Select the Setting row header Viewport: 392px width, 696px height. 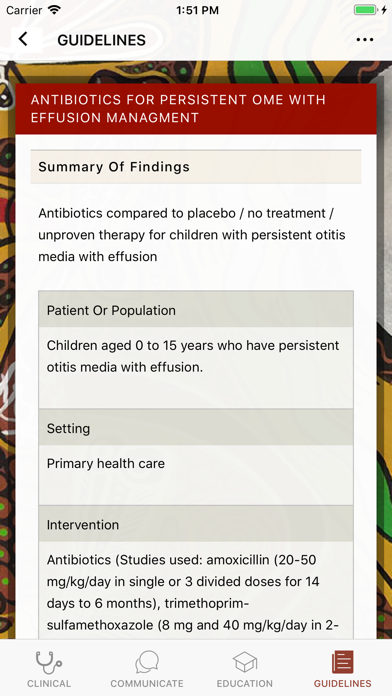(x=196, y=428)
